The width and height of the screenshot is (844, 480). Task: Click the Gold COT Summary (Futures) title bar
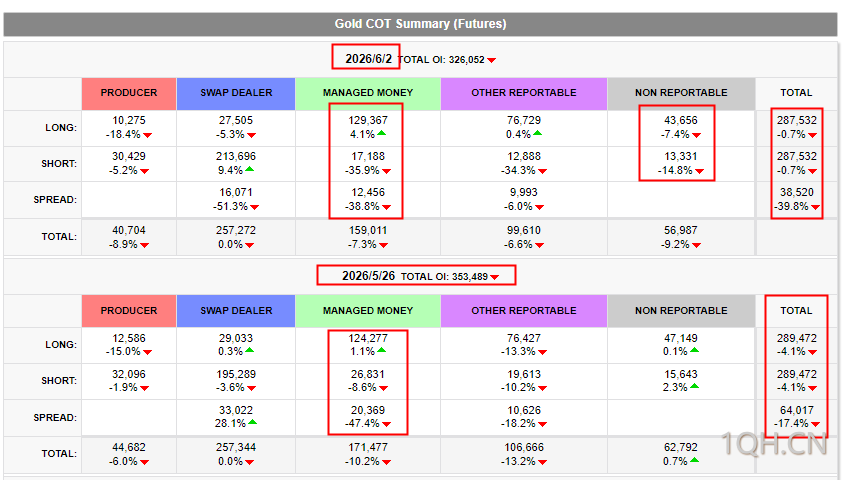(420, 24)
